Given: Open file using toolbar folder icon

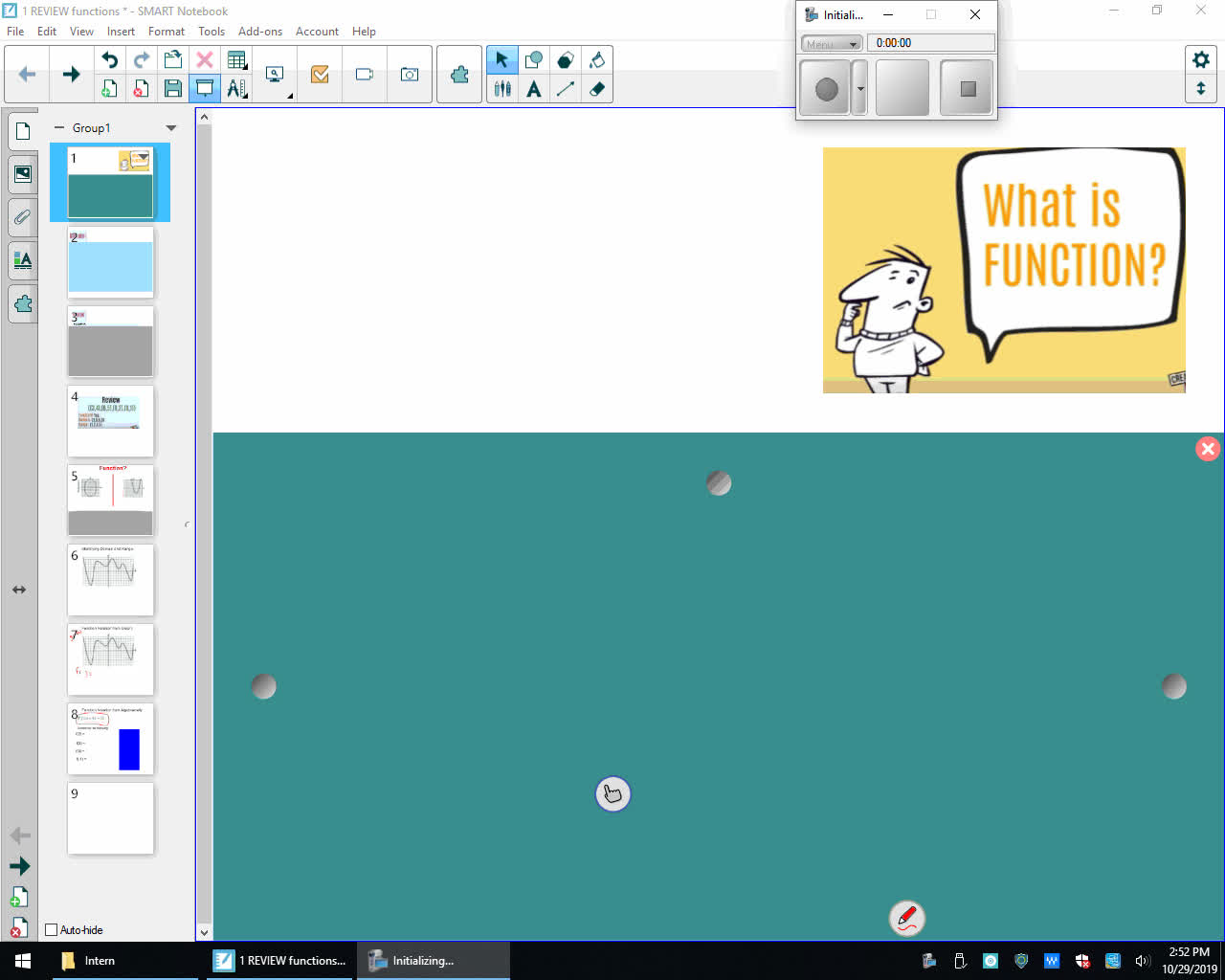Looking at the screenshot, I should click(173, 59).
